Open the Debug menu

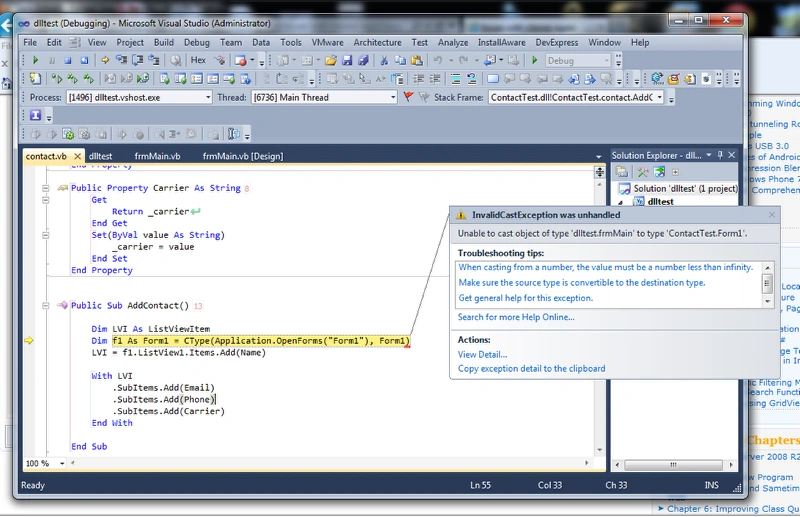pyautogui.click(x=196, y=42)
